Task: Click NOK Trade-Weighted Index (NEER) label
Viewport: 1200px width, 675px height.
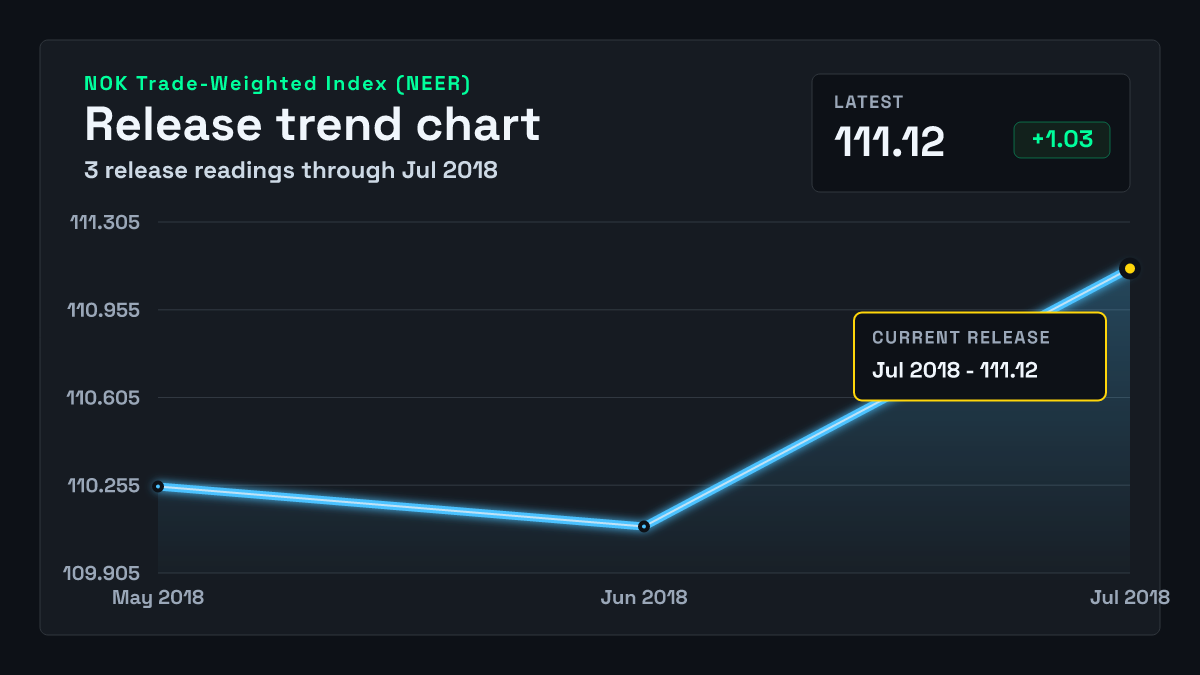Action: coord(277,84)
